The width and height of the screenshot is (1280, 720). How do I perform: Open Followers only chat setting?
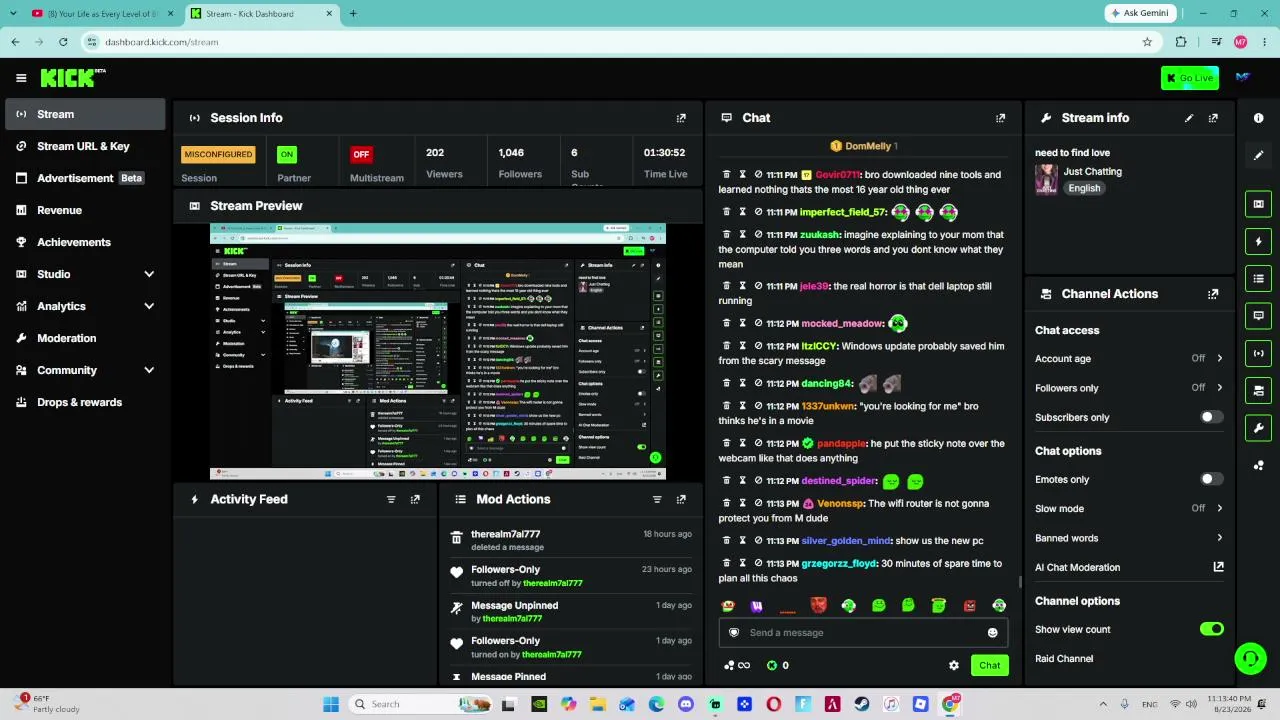(x=1129, y=388)
